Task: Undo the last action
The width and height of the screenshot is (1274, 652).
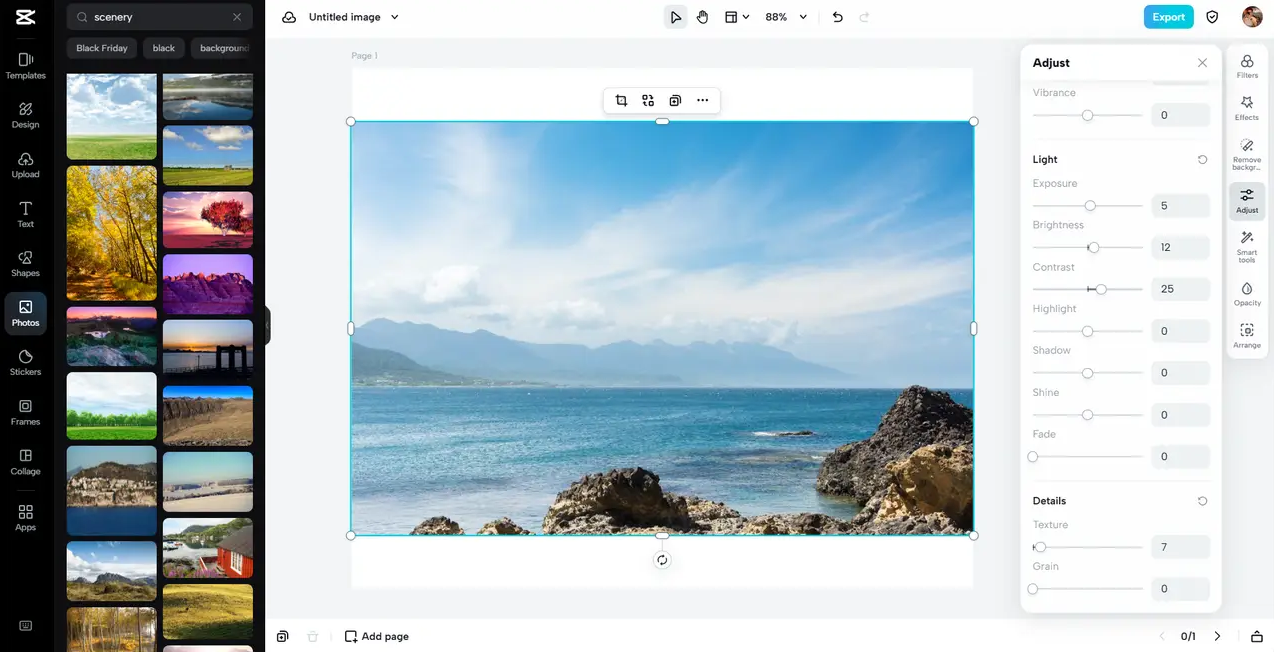Action: tap(838, 17)
